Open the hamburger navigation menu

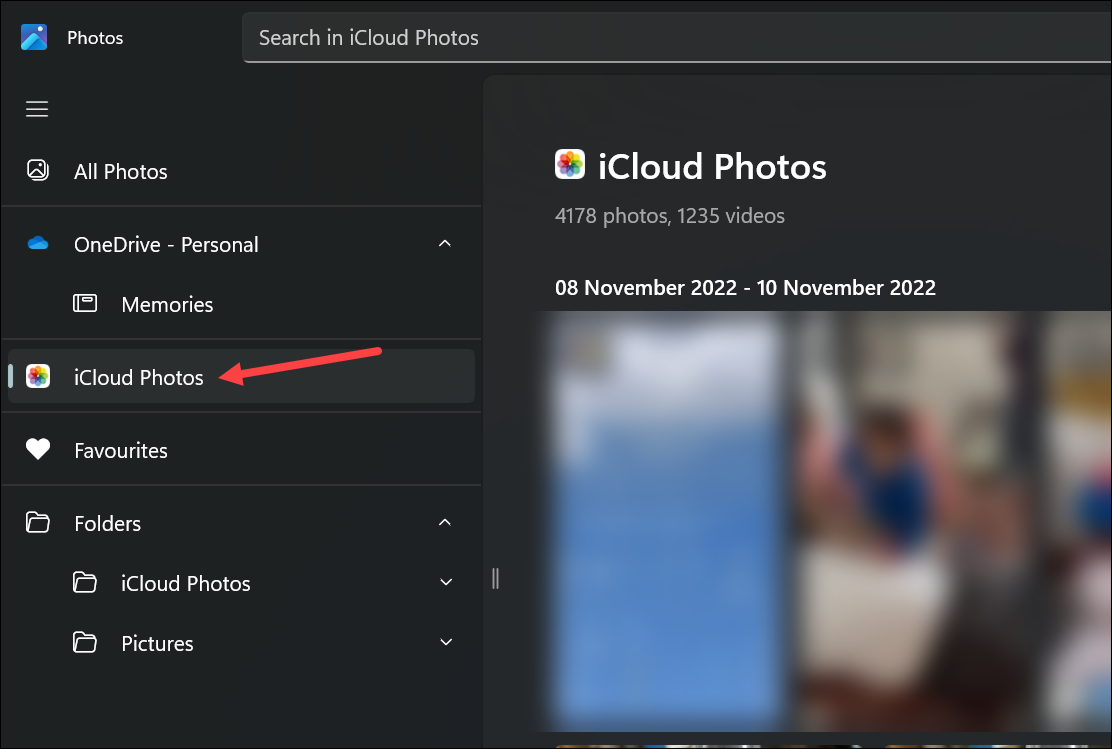37,109
